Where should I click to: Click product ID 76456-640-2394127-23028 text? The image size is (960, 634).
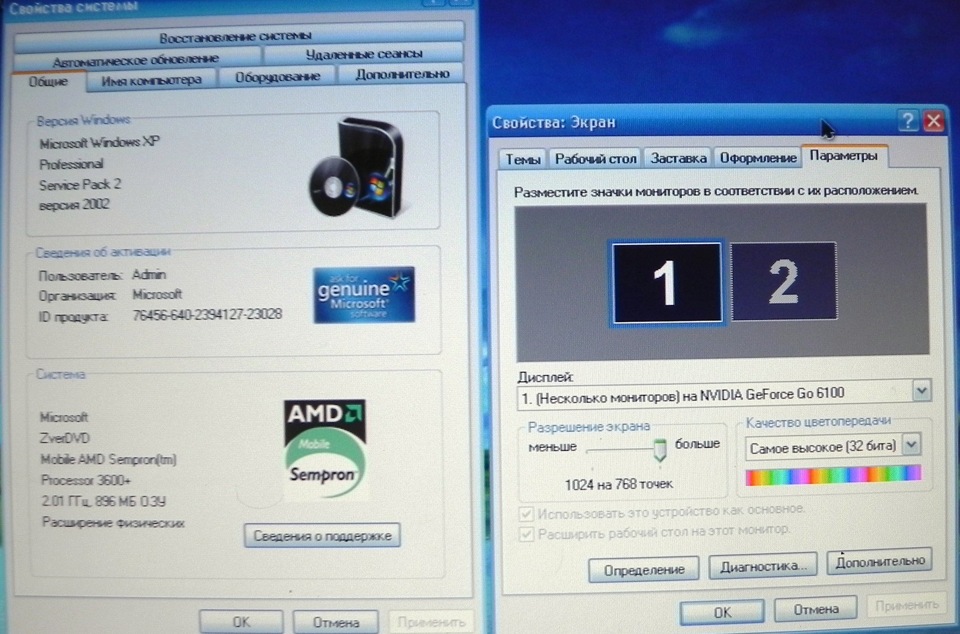pyautogui.click(x=207, y=315)
